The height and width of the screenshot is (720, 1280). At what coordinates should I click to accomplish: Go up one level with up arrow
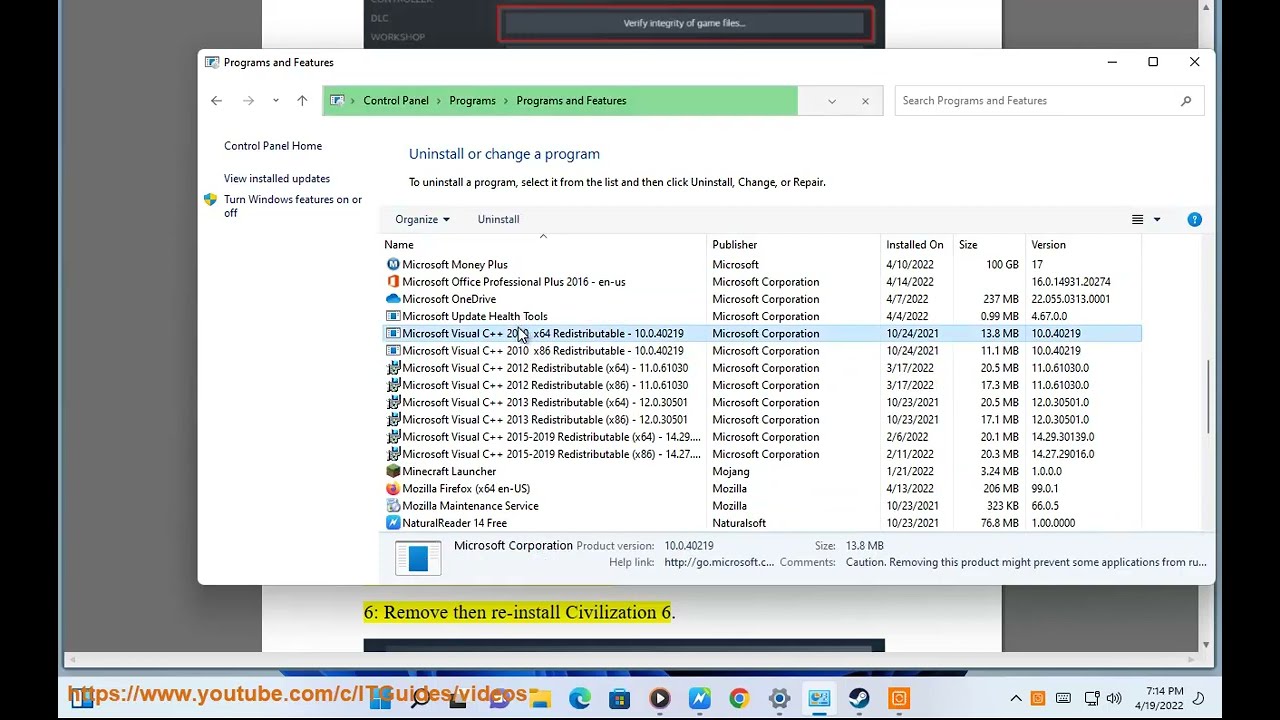(x=302, y=100)
